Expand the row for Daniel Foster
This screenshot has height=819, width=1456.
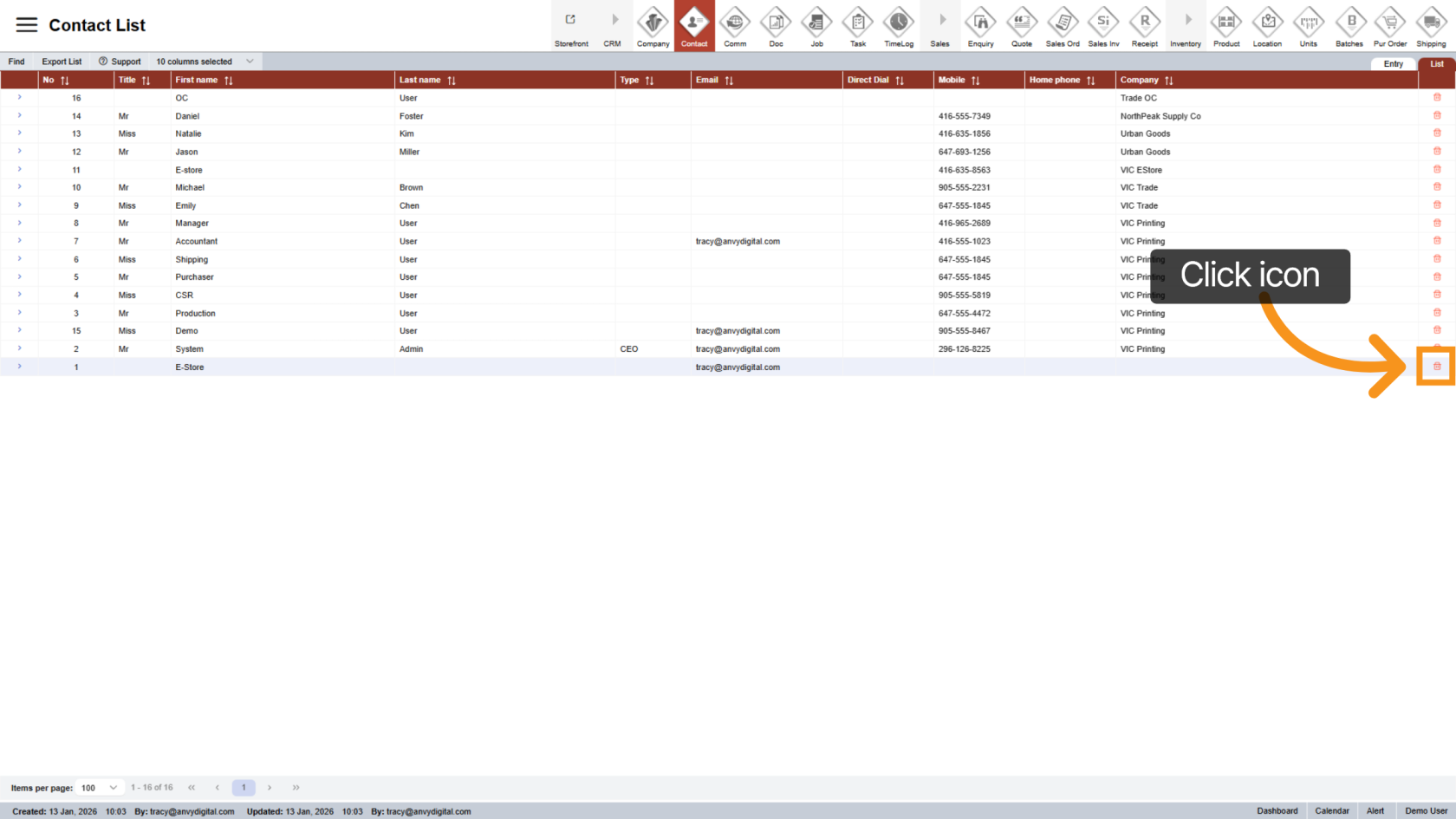(x=19, y=115)
